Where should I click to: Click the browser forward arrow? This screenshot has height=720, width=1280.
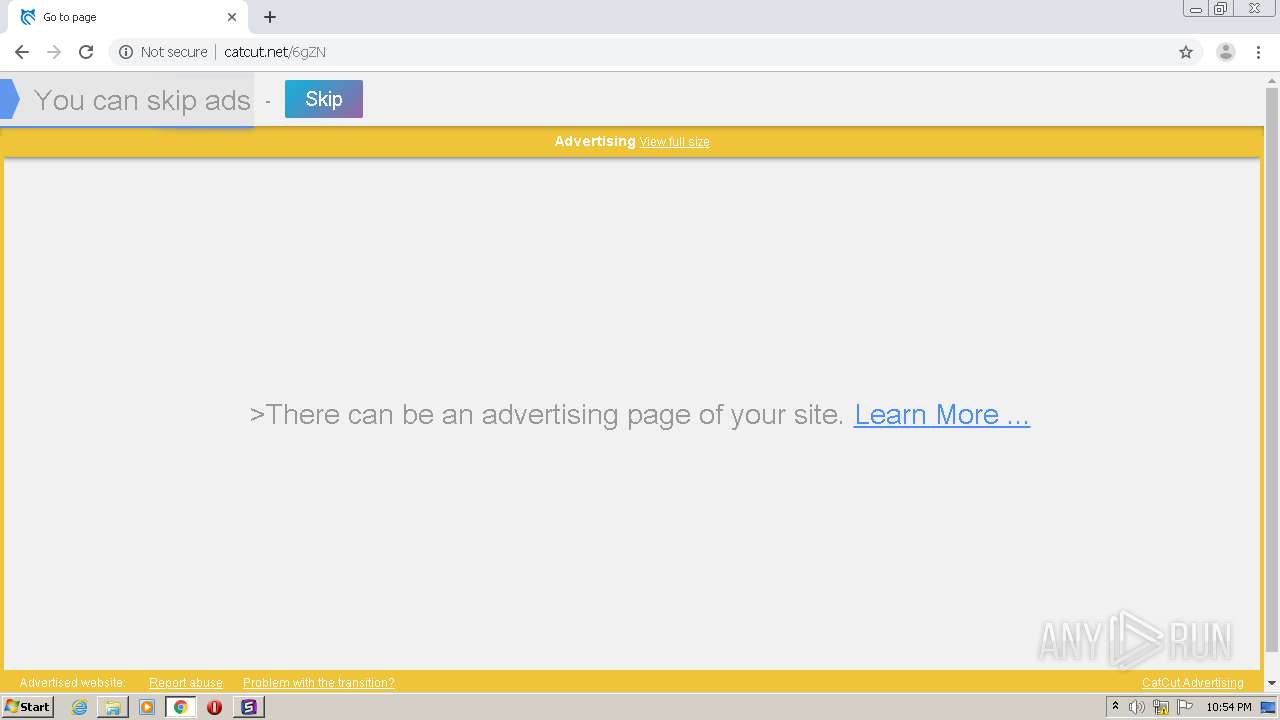54,52
